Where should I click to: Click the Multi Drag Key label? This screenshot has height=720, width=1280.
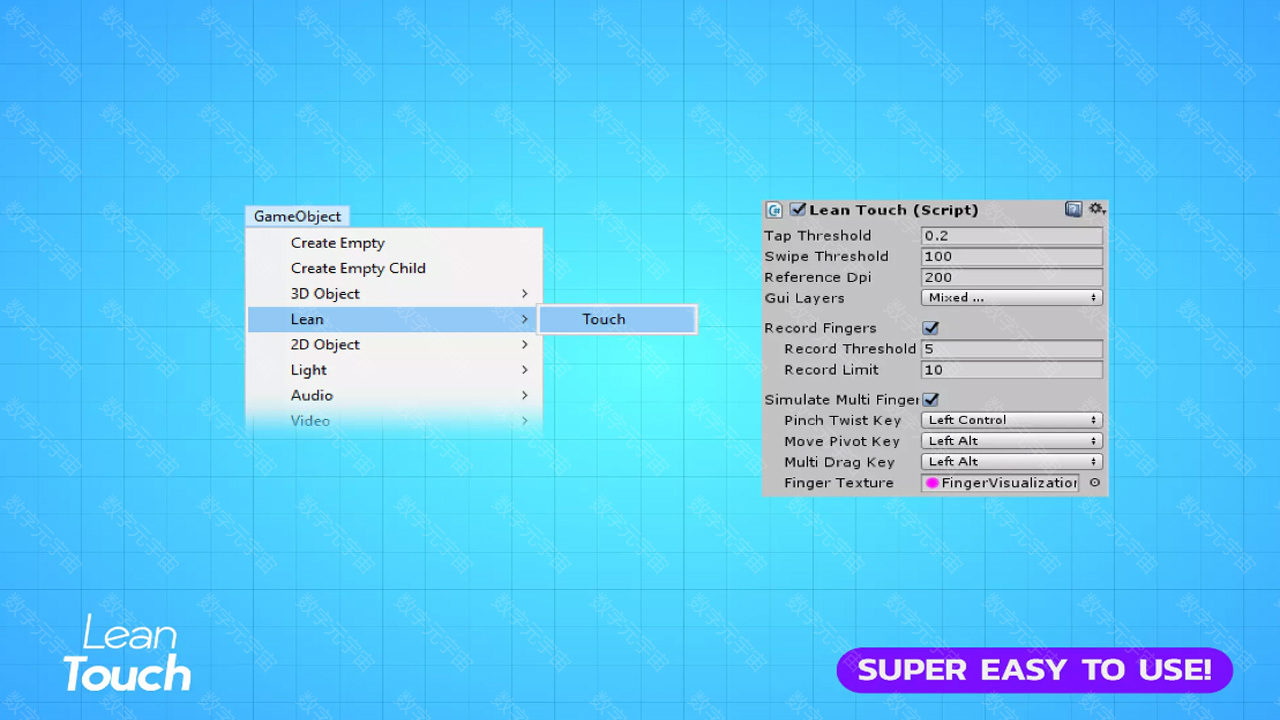click(x=839, y=463)
